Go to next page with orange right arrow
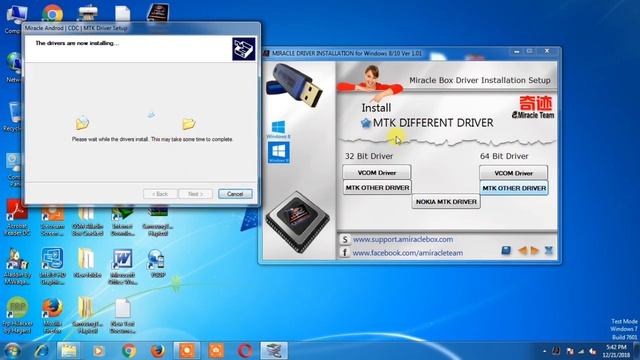Screen dimensions: 640x360 [x=535, y=251]
